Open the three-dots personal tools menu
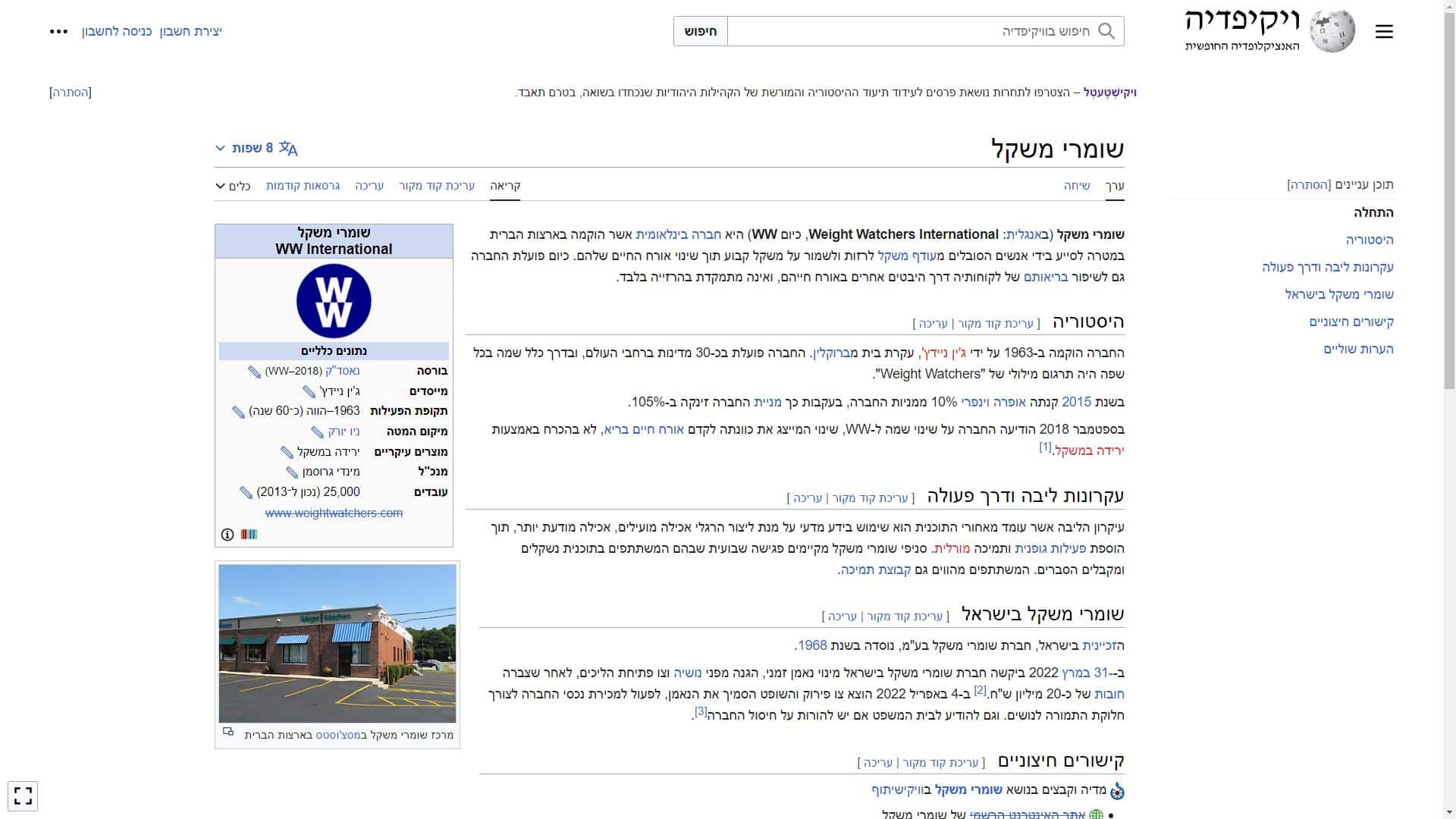Image resolution: width=1456 pixels, height=819 pixels. [58, 31]
